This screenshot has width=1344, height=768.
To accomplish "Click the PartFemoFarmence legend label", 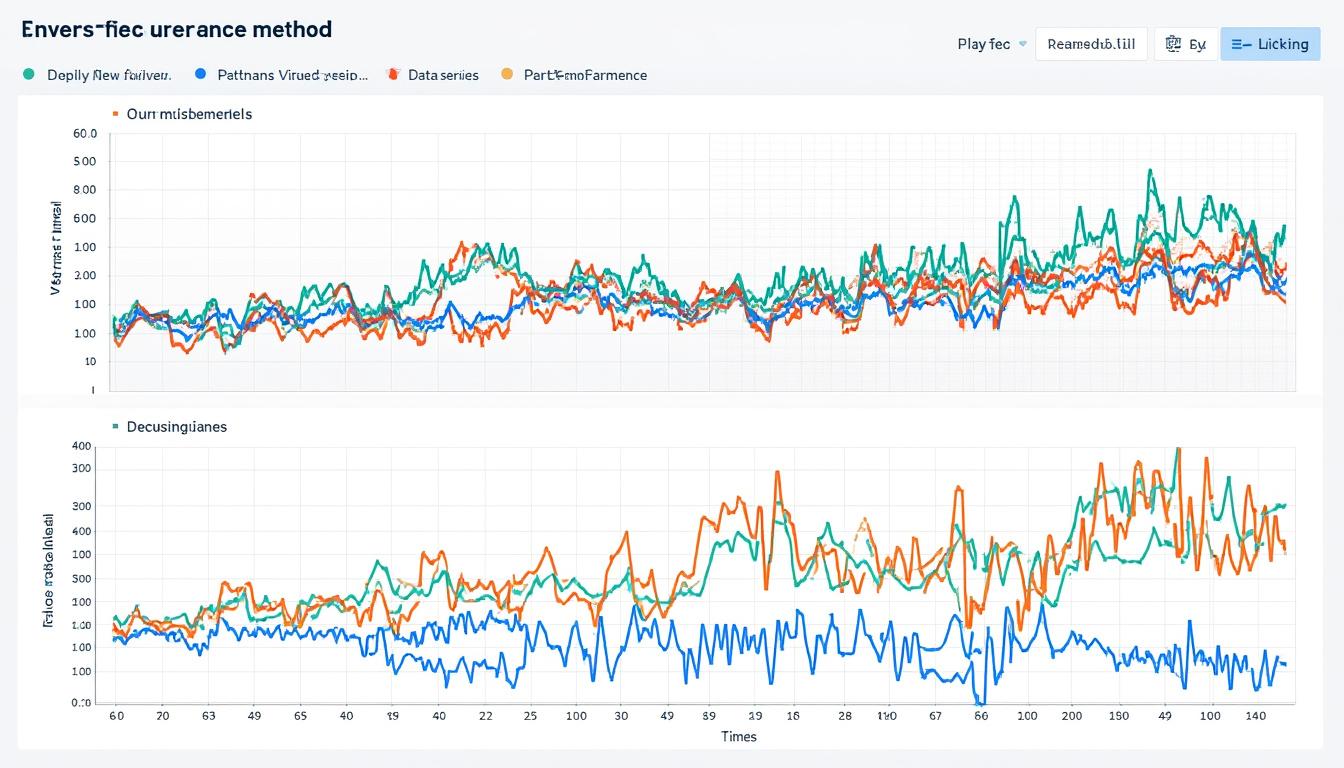I will click(585, 75).
